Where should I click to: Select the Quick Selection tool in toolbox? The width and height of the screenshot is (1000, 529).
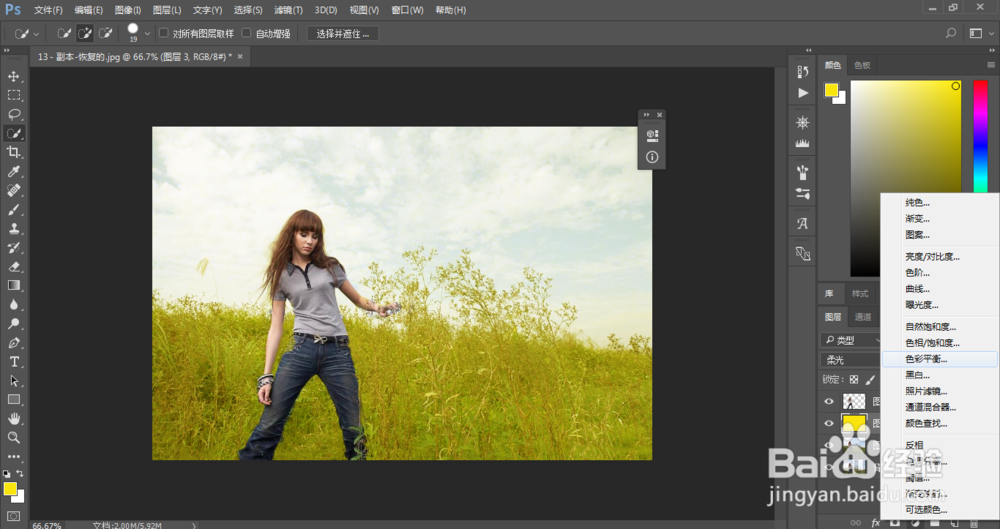pyautogui.click(x=13, y=133)
